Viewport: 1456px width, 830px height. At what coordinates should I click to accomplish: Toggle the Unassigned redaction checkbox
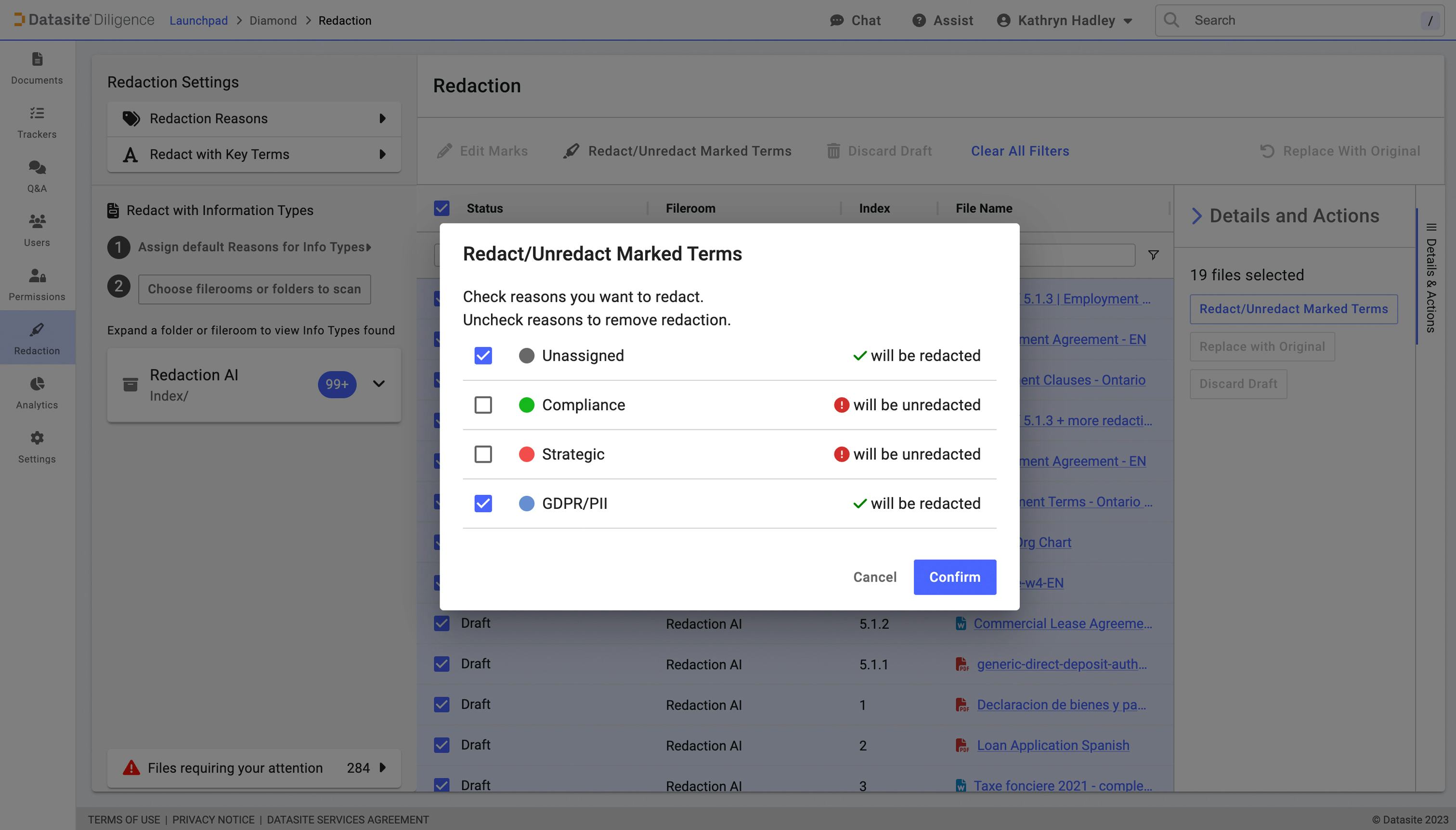pyautogui.click(x=482, y=355)
